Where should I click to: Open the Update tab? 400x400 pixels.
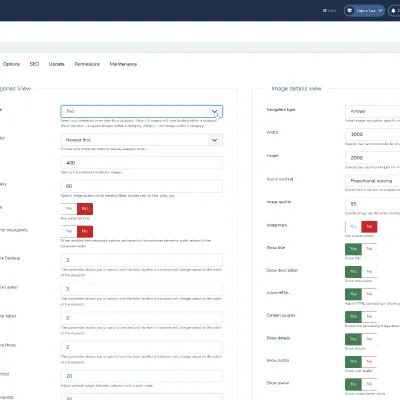coord(57,64)
